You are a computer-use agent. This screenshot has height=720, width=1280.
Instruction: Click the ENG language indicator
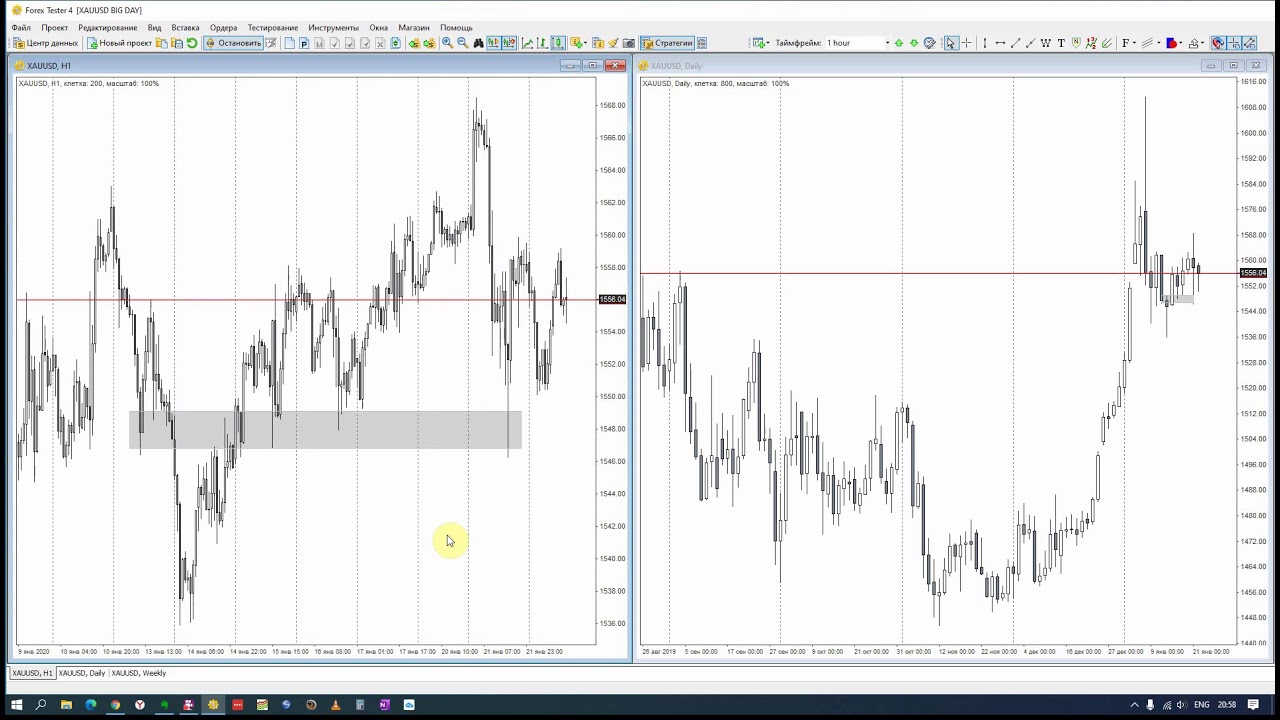(x=1201, y=705)
